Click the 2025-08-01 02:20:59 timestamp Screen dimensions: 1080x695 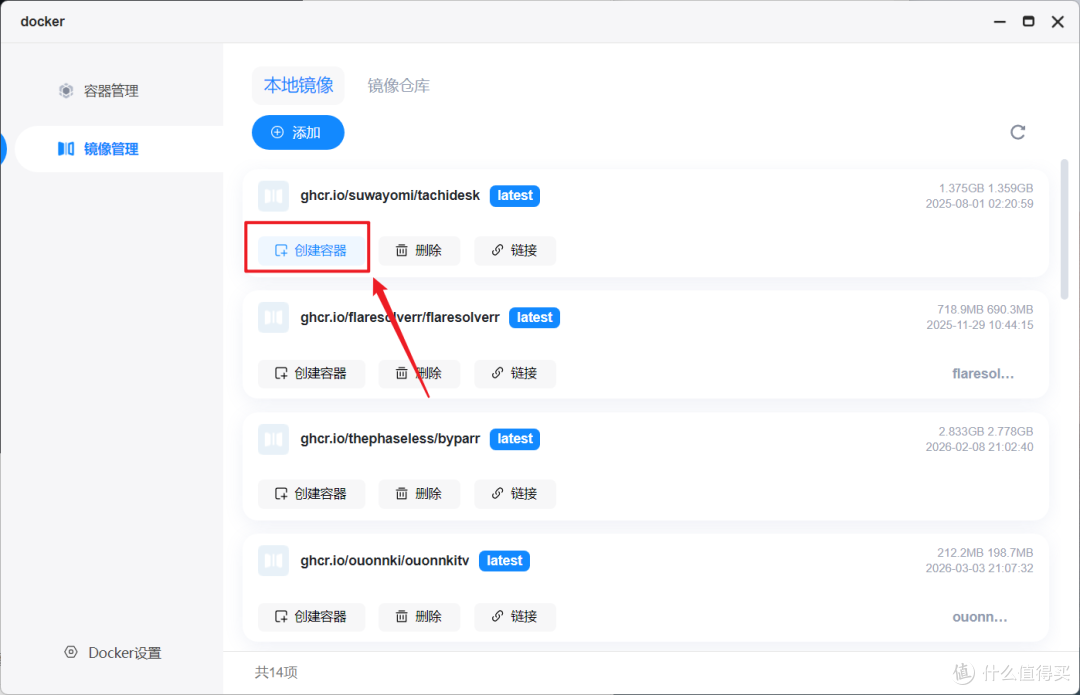pyautogui.click(x=979, y=204)
